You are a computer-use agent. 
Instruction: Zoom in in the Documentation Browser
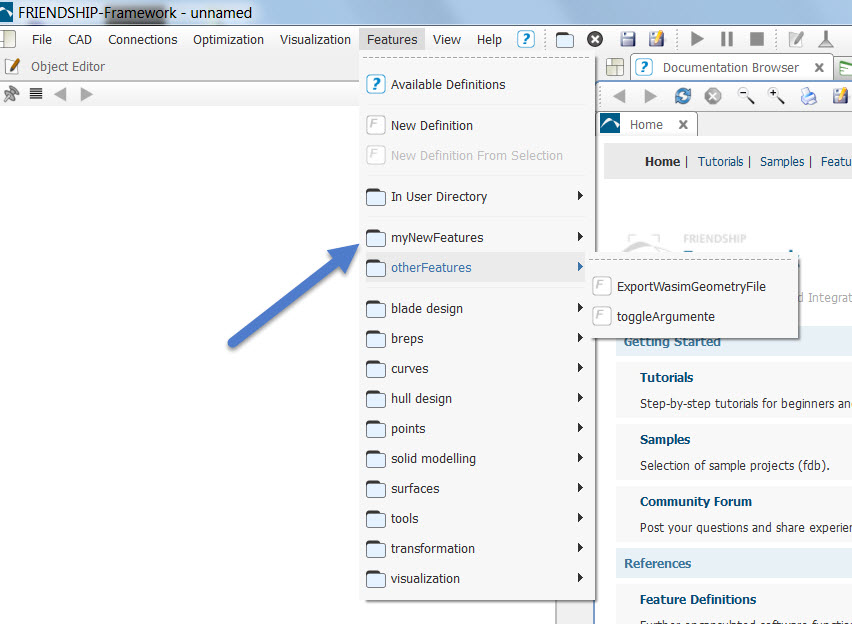pos(776,96)
